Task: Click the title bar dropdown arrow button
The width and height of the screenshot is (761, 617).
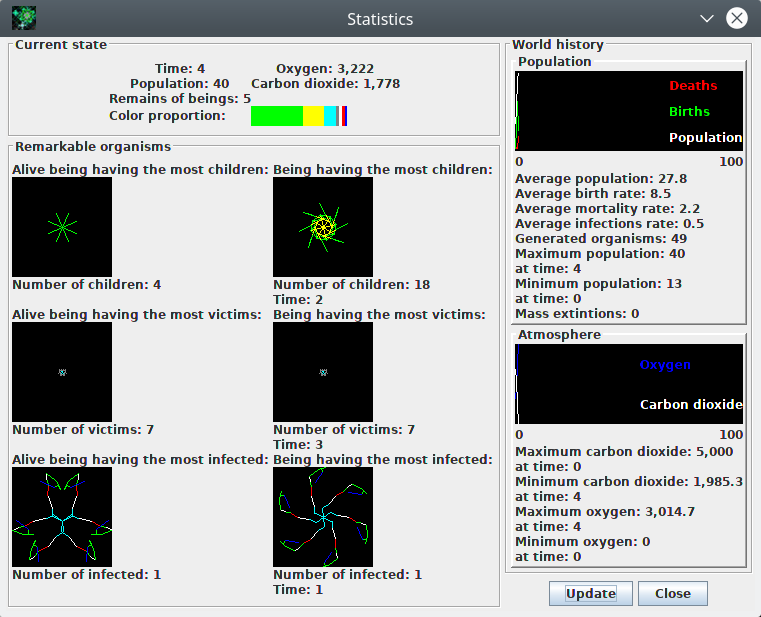Action: [707, 18]
